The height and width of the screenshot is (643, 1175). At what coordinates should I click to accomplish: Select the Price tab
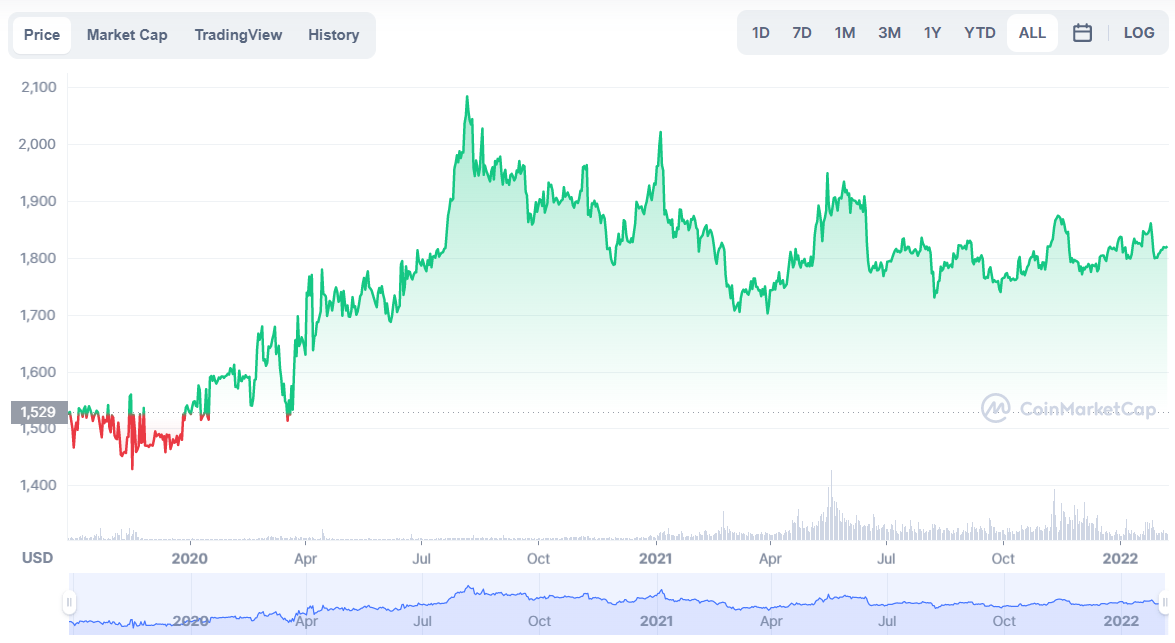pos(42,35)
